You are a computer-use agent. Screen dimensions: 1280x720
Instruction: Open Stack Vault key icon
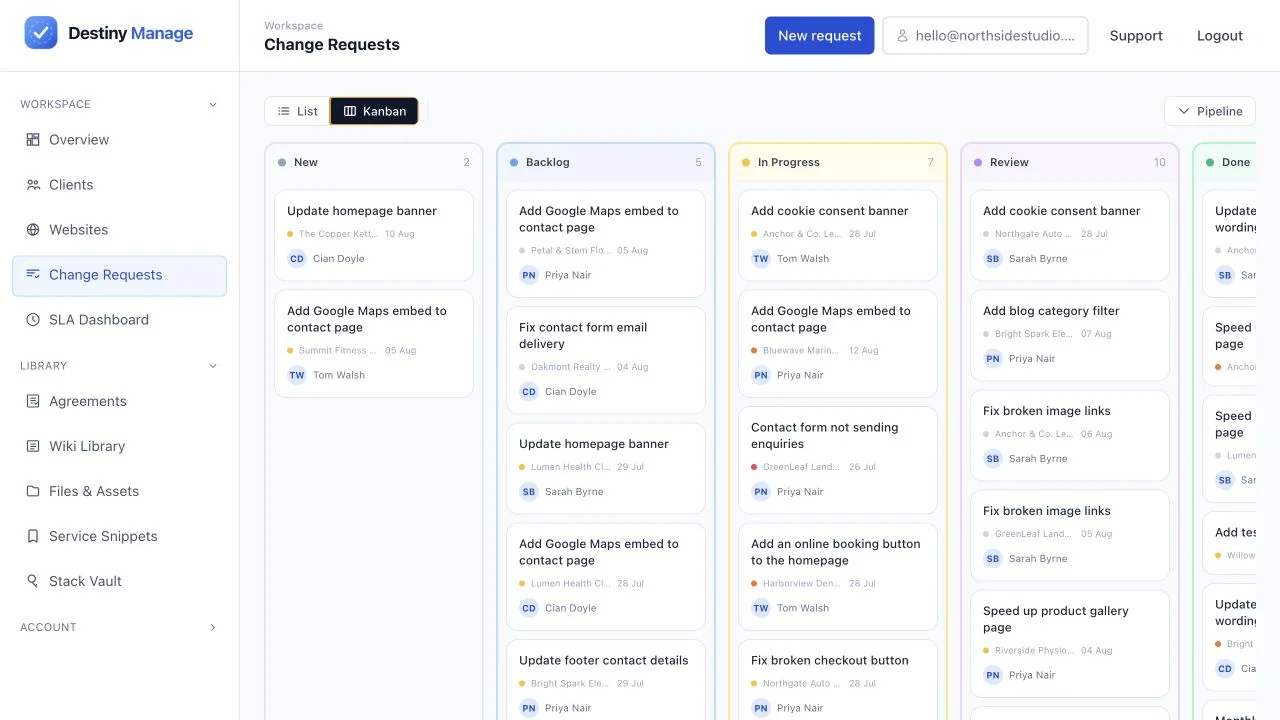pos(33,581)
